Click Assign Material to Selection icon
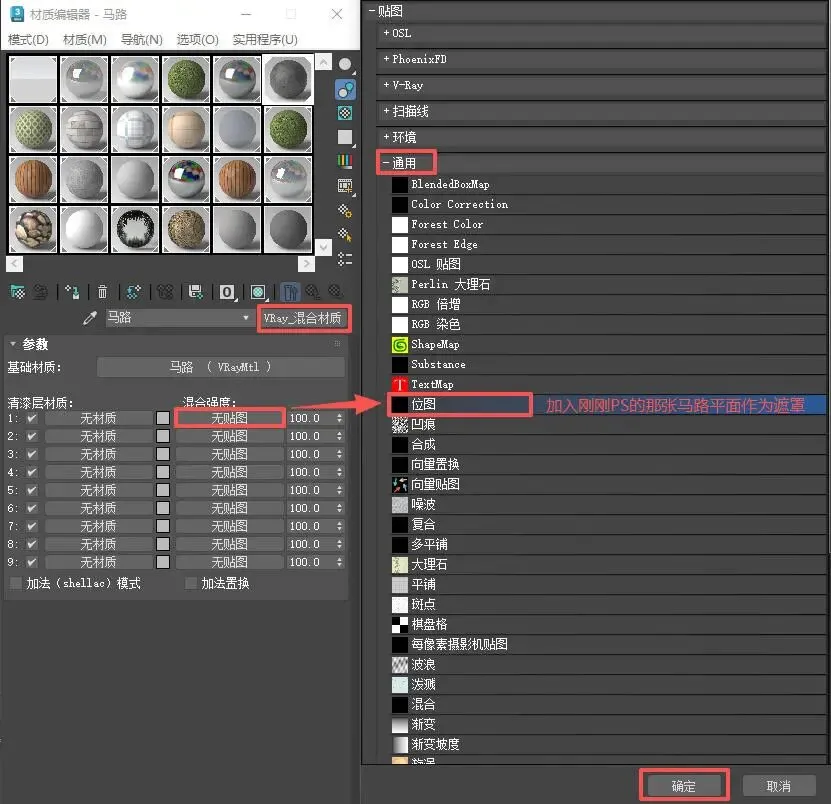 point(72,291)
